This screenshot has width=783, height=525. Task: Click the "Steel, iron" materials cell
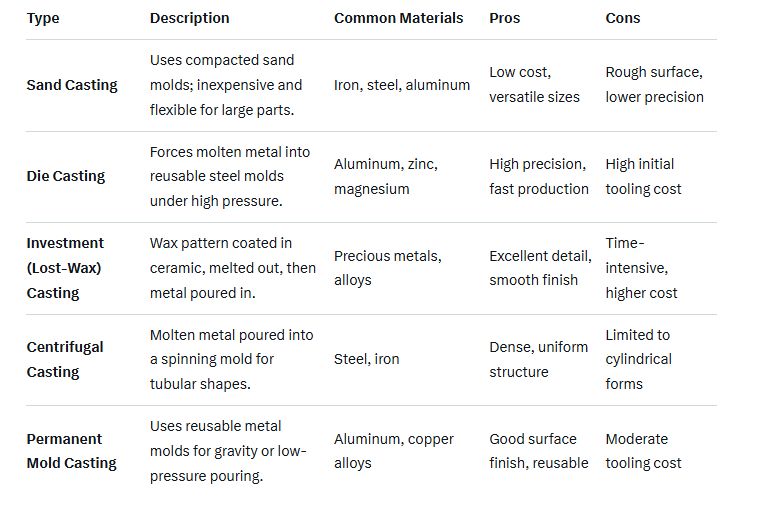click(366, 359)
